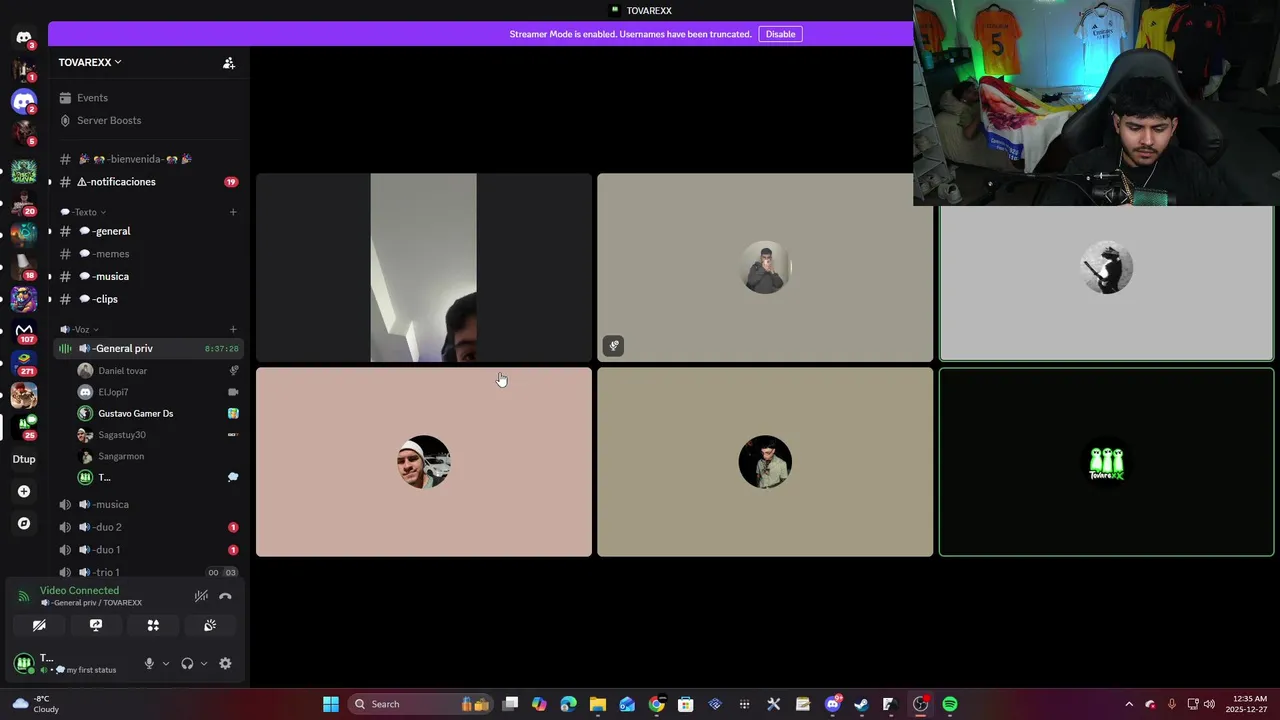Join the musica voice channel
The width and height of the screenshot is (1280, 720).
(x=150, y=504)
